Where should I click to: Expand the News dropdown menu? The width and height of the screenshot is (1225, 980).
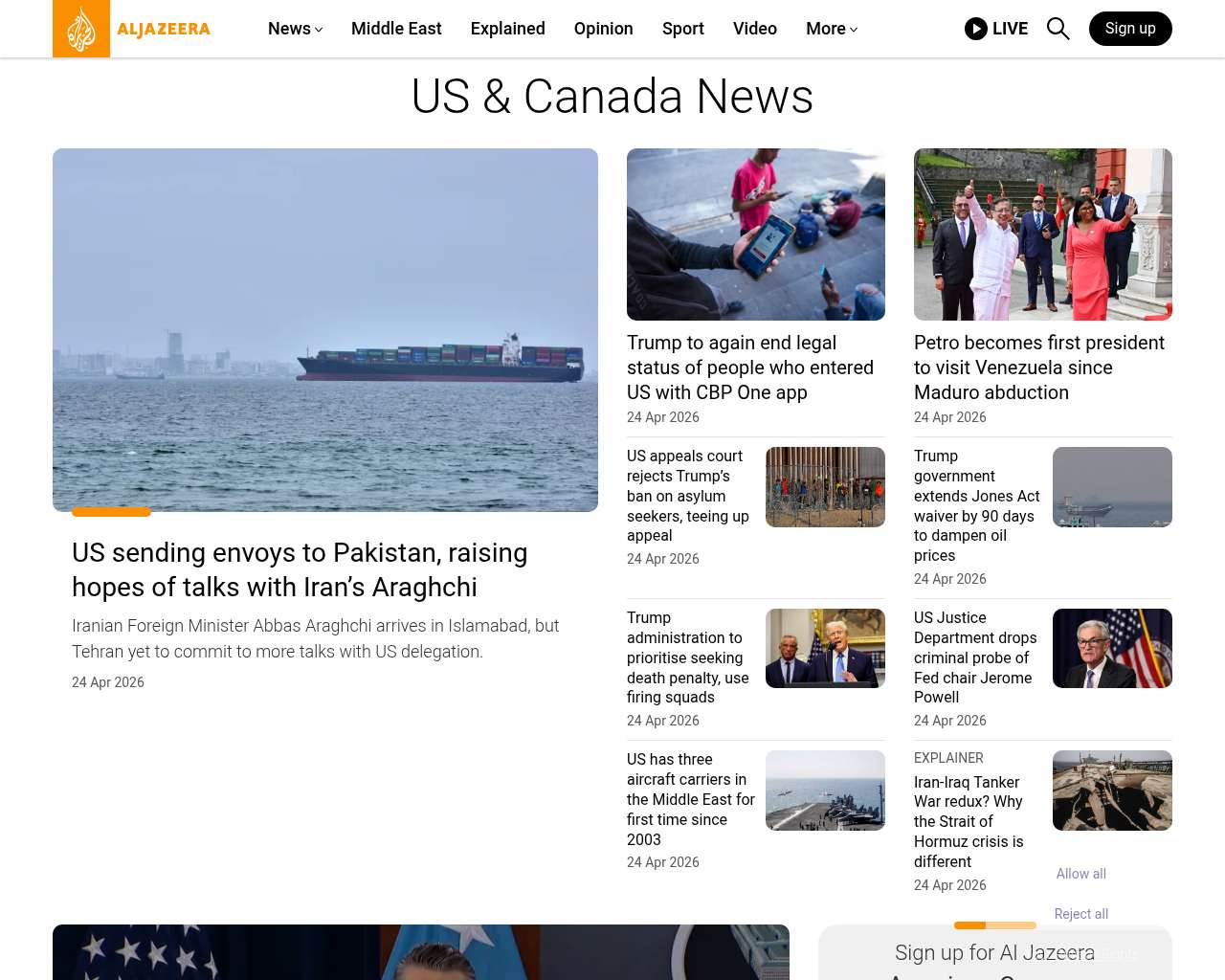click(295, 29)
